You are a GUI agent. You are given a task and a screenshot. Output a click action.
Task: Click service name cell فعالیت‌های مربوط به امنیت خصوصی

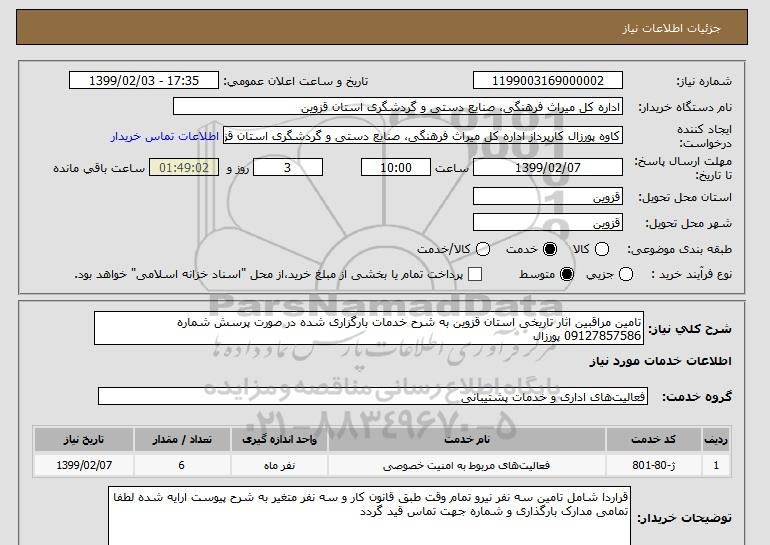click(x=467, y=465)
